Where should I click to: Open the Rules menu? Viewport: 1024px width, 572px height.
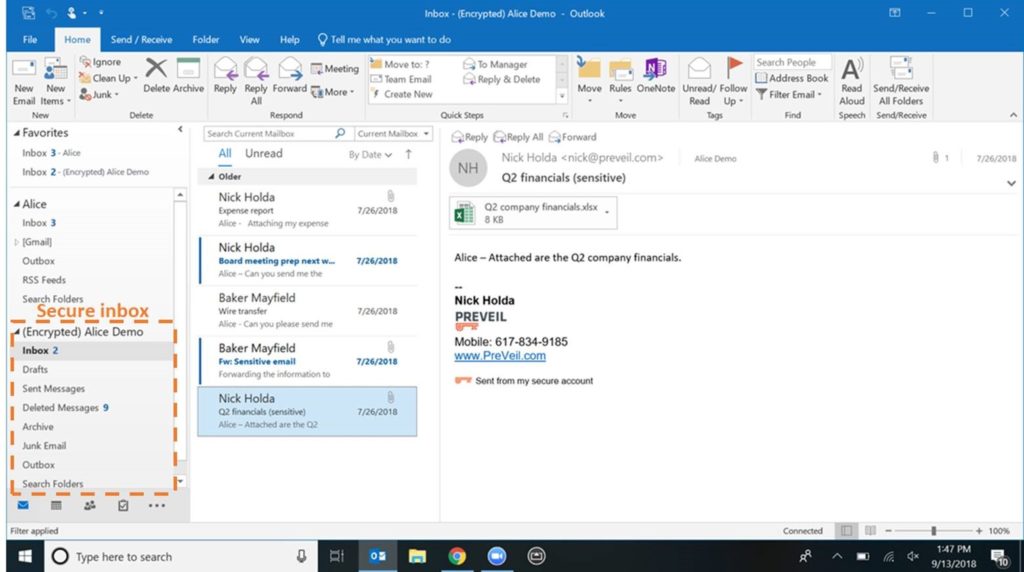tap(620, 82)
